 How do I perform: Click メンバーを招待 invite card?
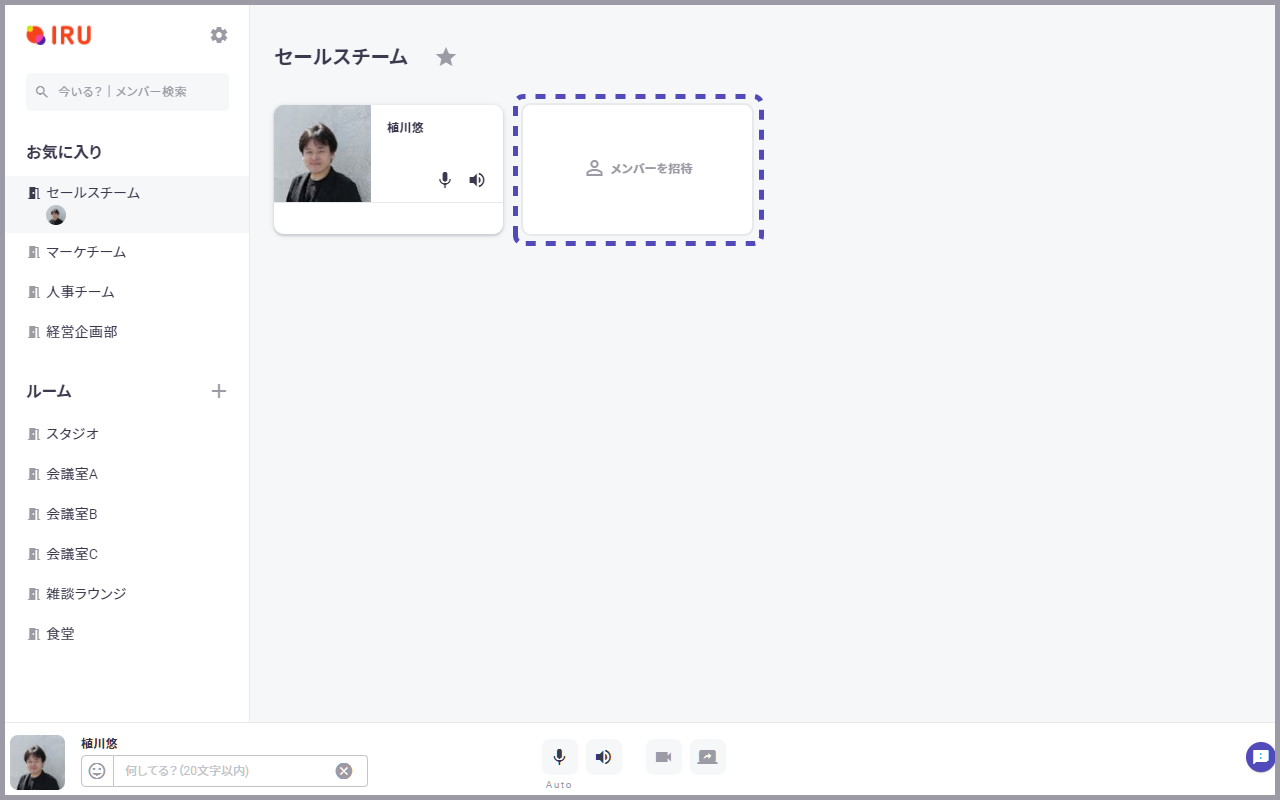638,169
